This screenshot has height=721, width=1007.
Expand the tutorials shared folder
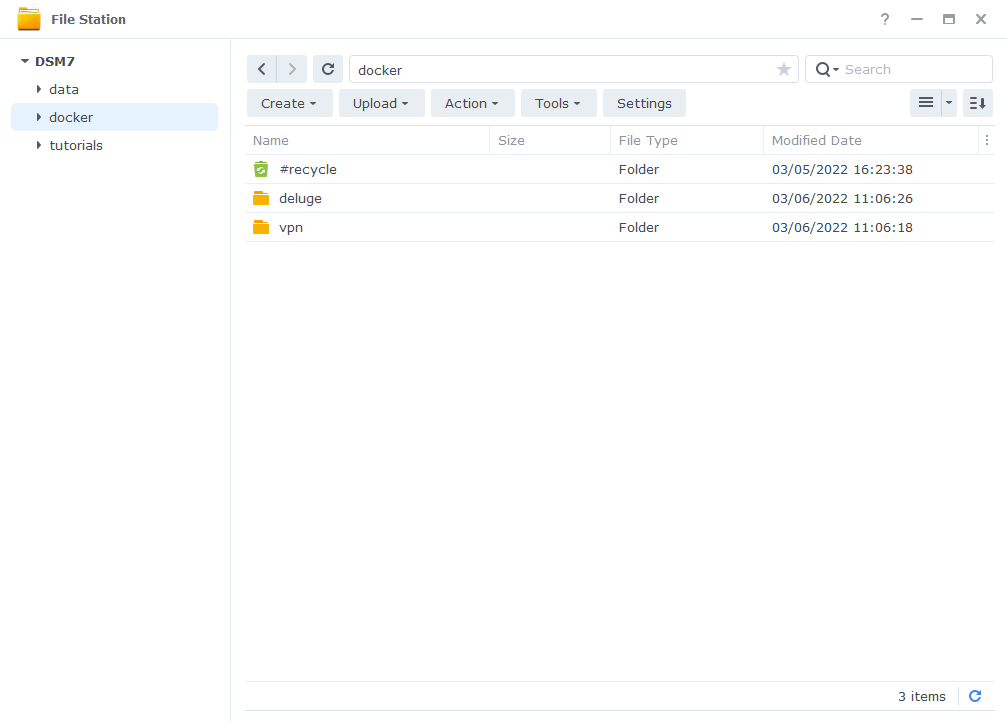coord(39,145)
